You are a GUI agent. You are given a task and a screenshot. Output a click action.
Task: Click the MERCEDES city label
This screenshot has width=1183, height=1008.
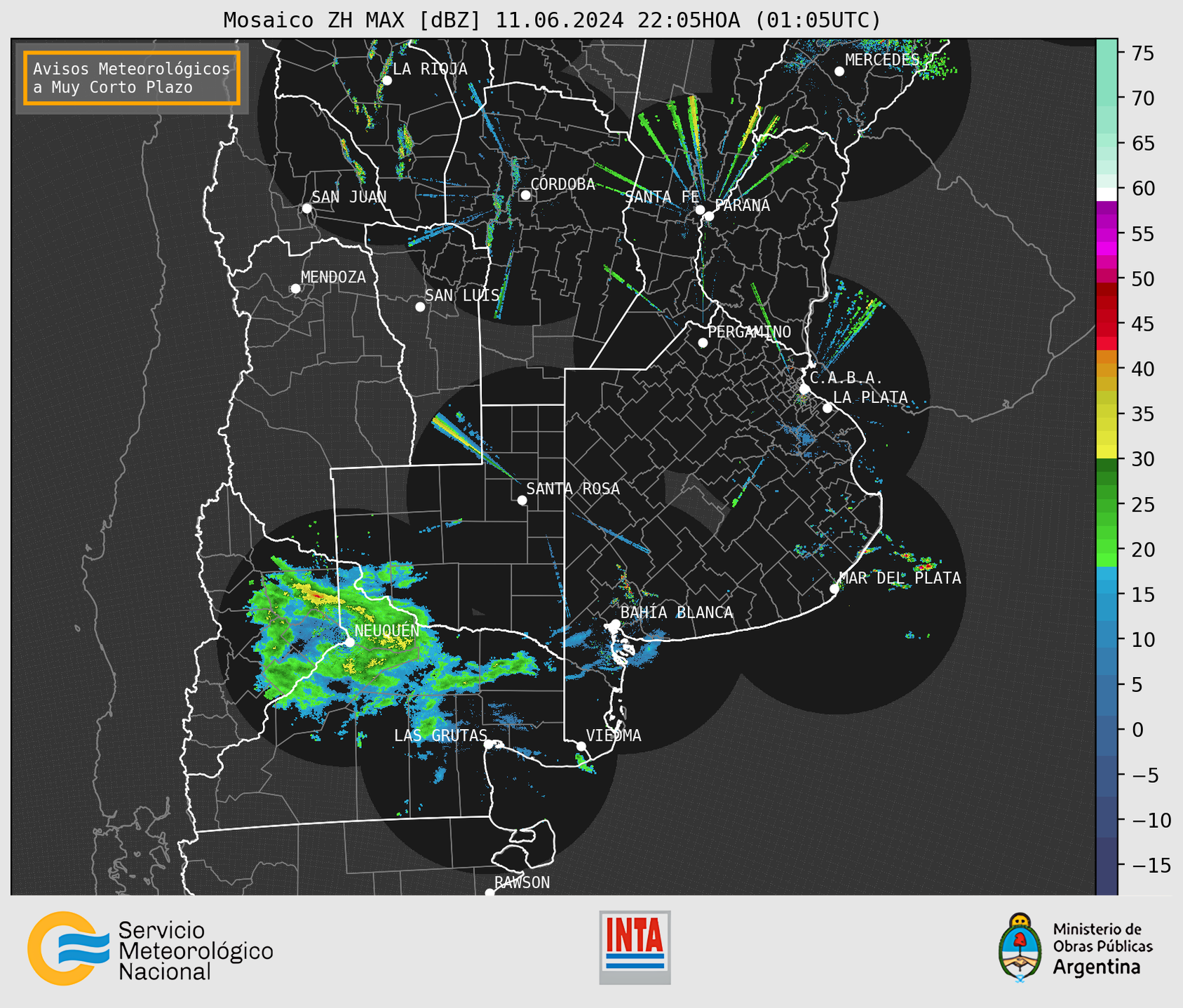pyautogui.click(x=882, y=60)
